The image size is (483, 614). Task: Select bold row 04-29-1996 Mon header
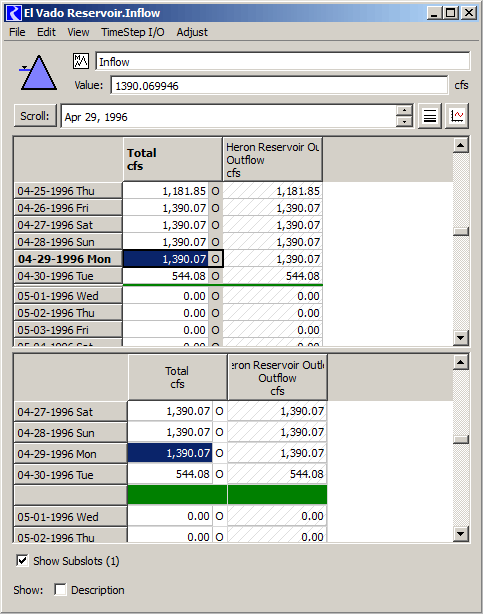68,259
